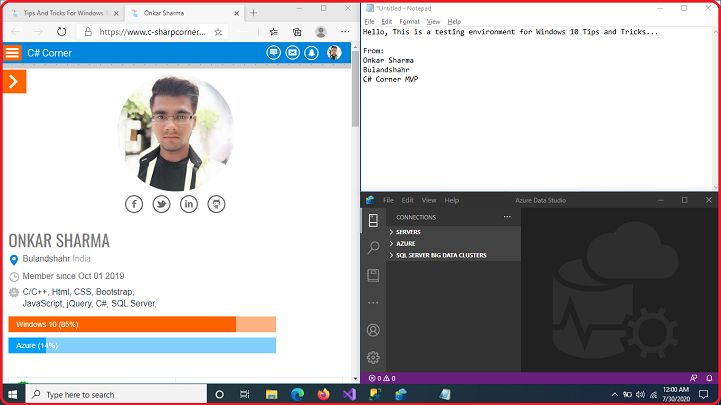The width and height of the screenshot is (721, 405).
Task: Close the Onkar Sharma browser tab
Action: click(236, 13)
